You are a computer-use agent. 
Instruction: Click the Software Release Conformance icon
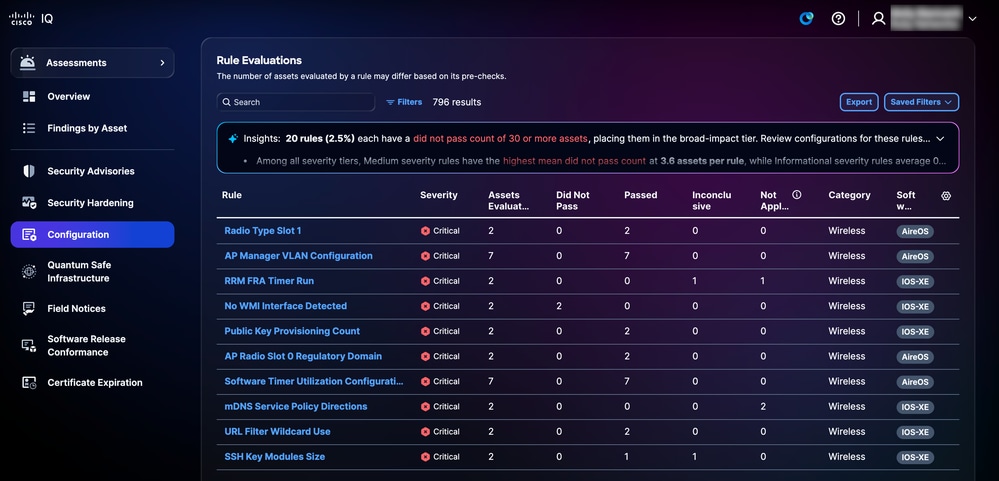click(29, 345)
